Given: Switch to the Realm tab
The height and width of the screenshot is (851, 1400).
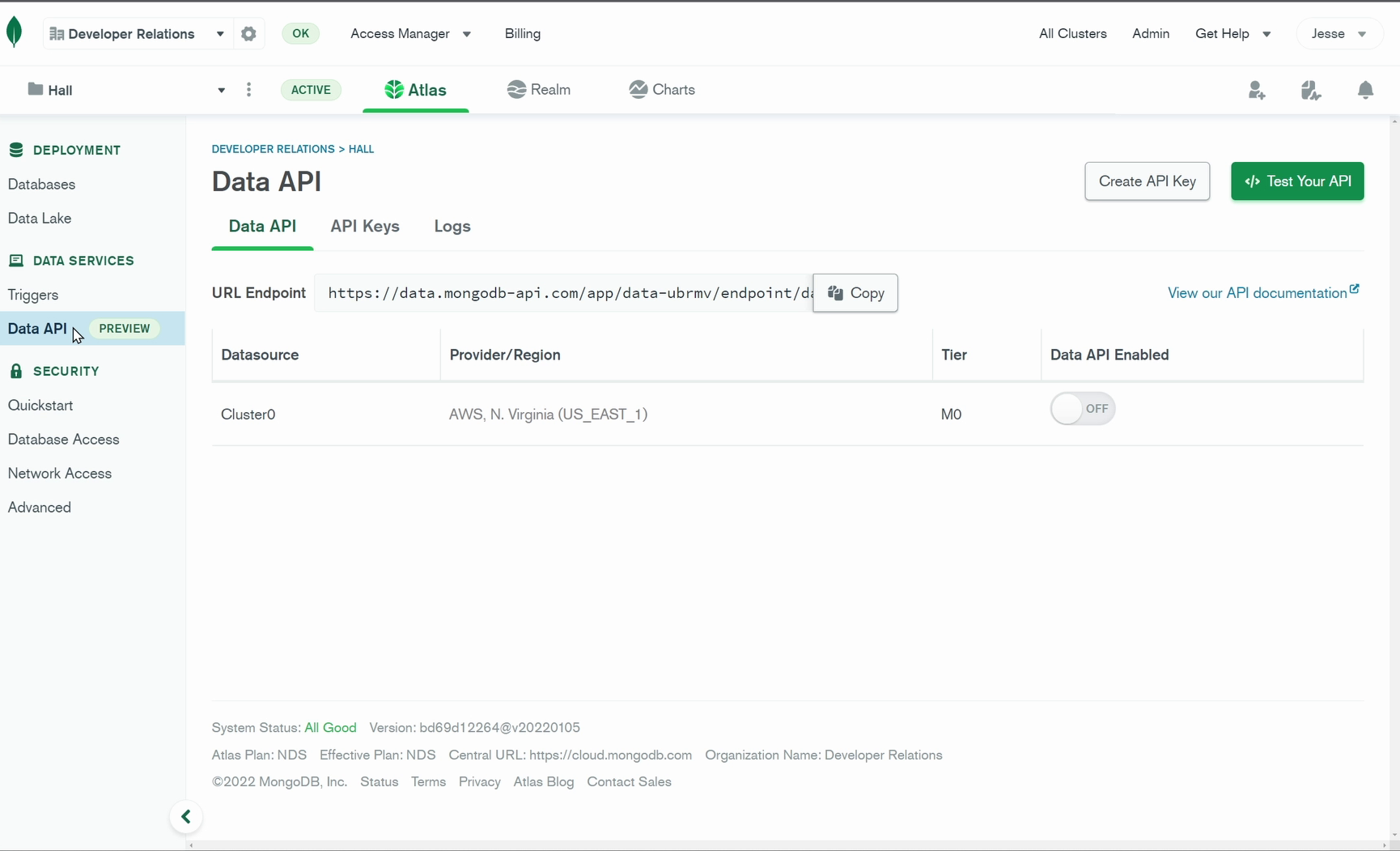Looking at the screenshot, I should 539,90.
